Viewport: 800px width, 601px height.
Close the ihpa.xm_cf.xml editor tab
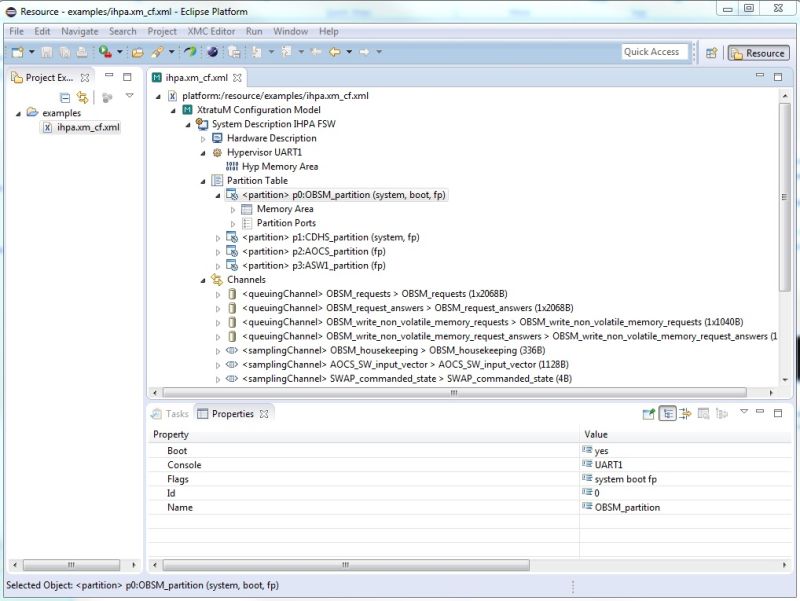tap(237, 78)
